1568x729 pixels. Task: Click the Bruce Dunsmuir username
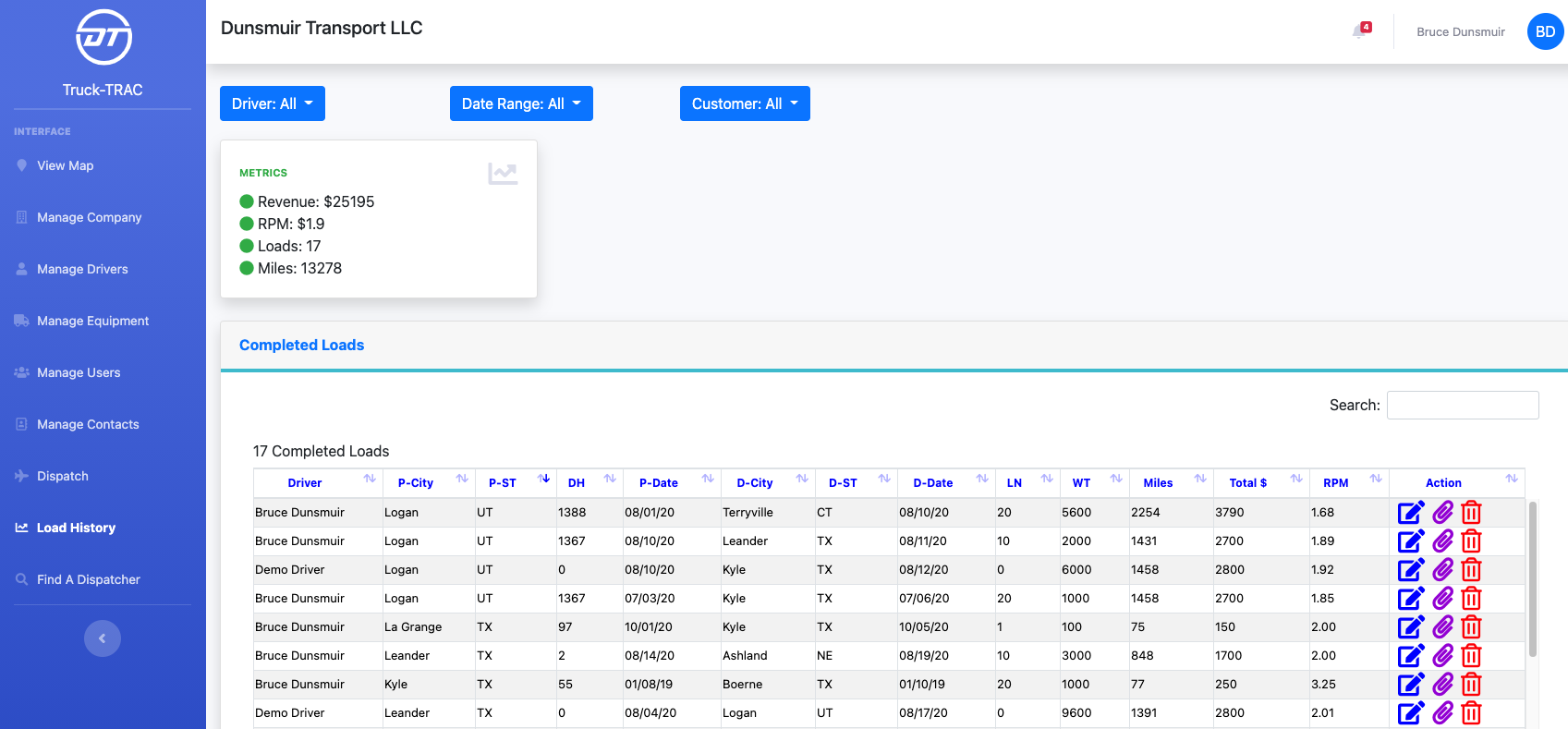coord(1460,31)
